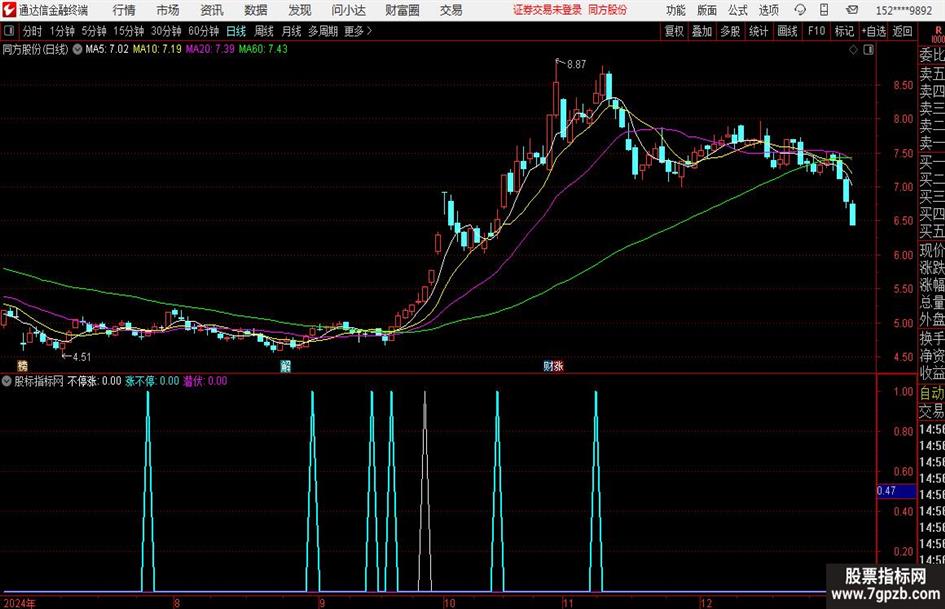Viewport: 945px width, 609px height.
Task: Click the 画线 drawing button
Action: [x=787, y=31]
